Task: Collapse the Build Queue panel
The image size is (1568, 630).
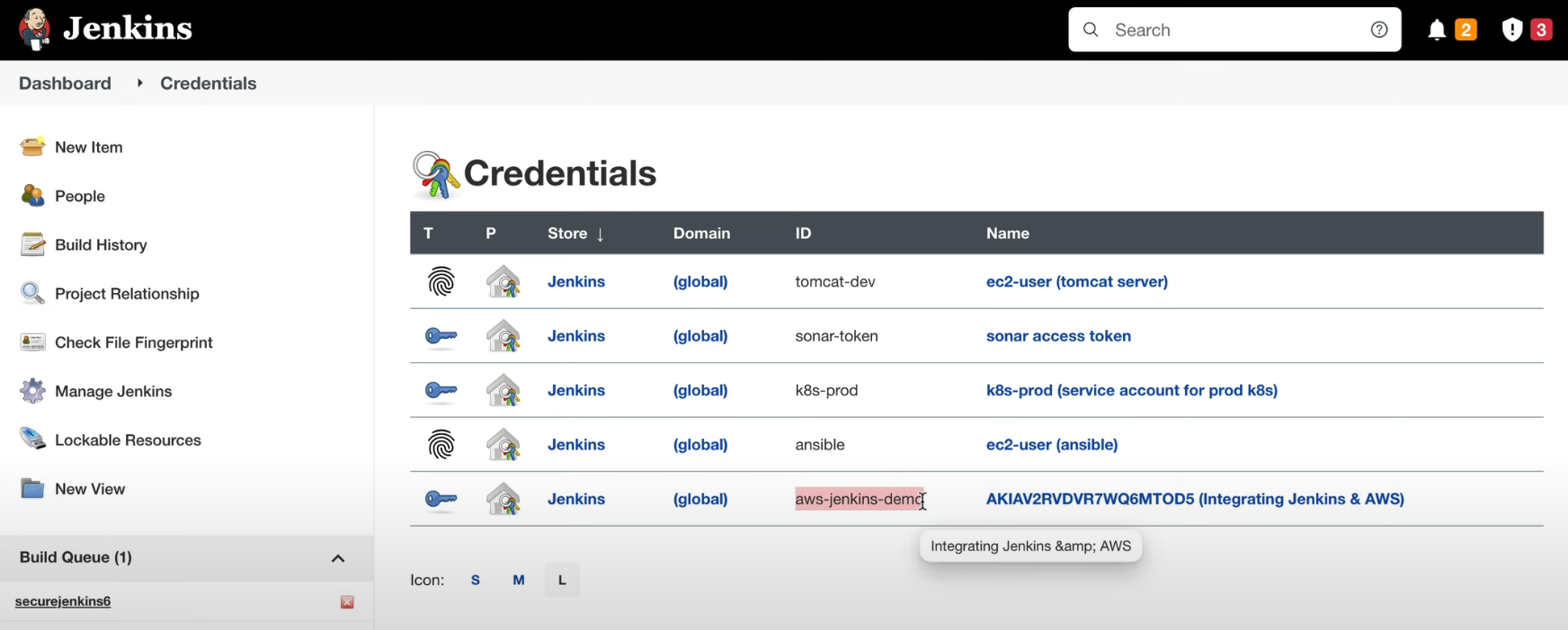Action: (x=338, y=558)
